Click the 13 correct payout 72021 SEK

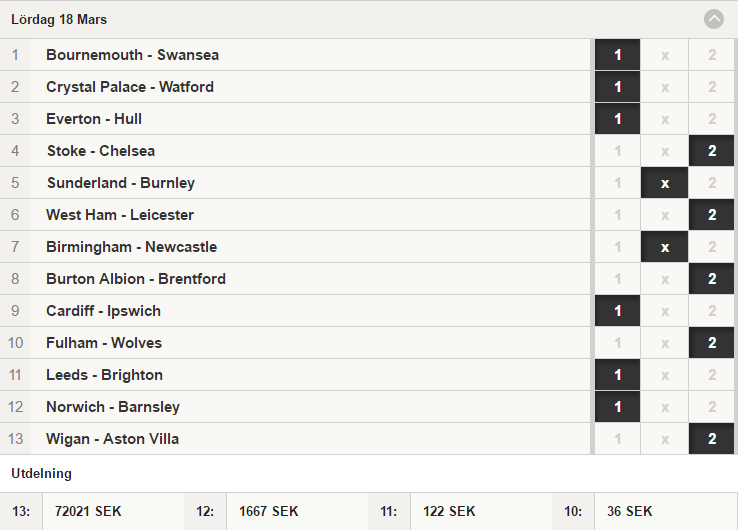[x=88, y=511]
